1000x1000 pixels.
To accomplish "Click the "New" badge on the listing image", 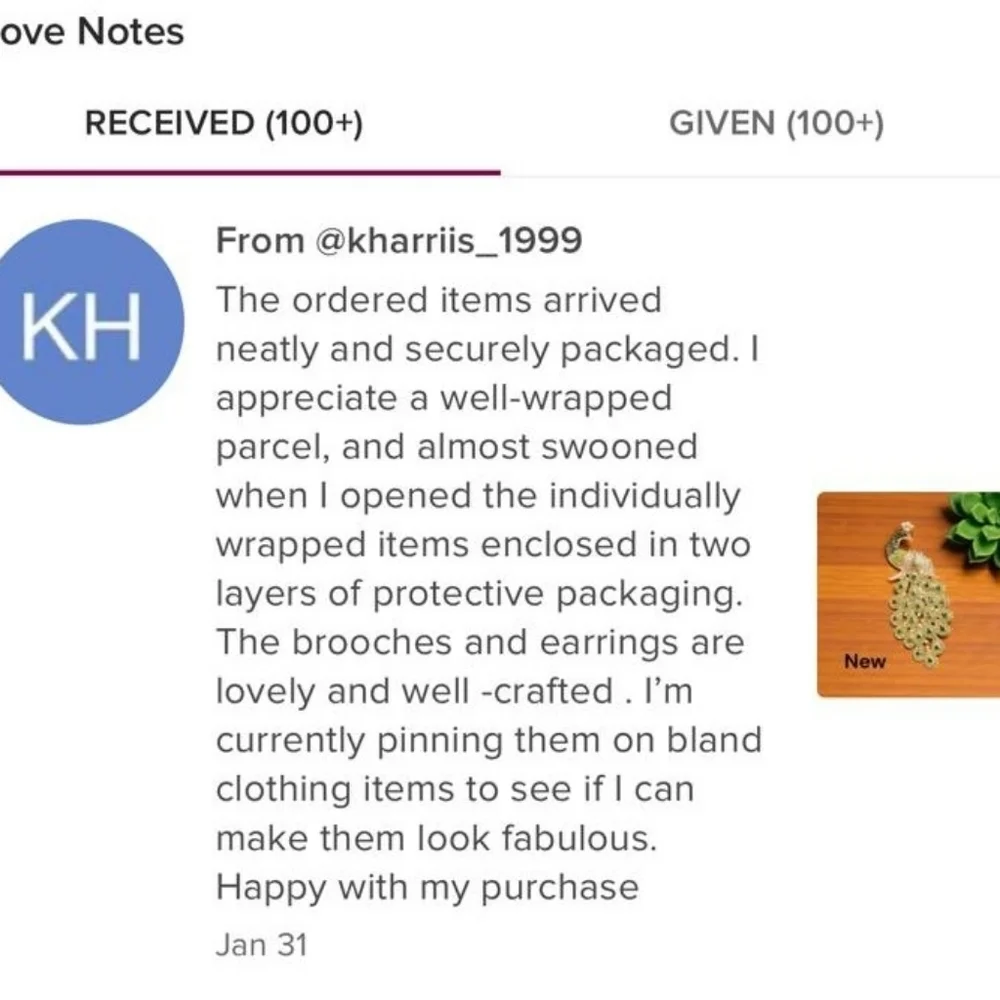I will pos(865,661).
